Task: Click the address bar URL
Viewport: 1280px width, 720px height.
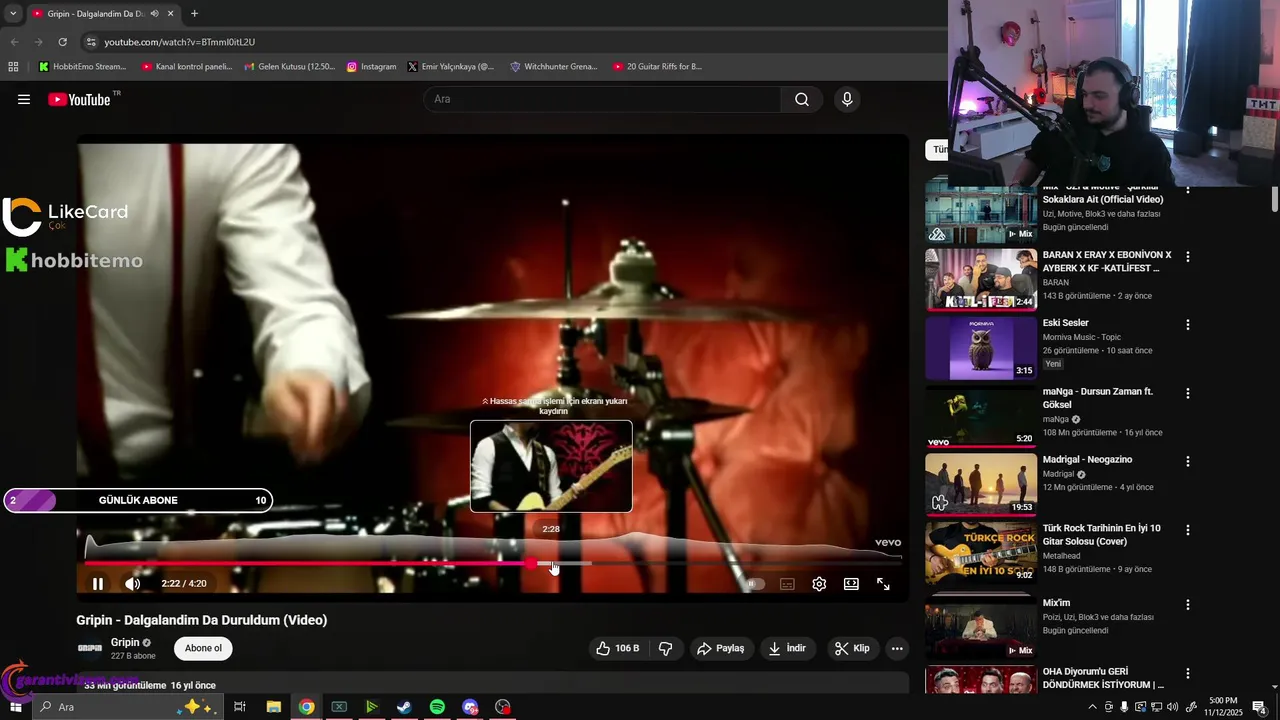Action: point(180,42)
